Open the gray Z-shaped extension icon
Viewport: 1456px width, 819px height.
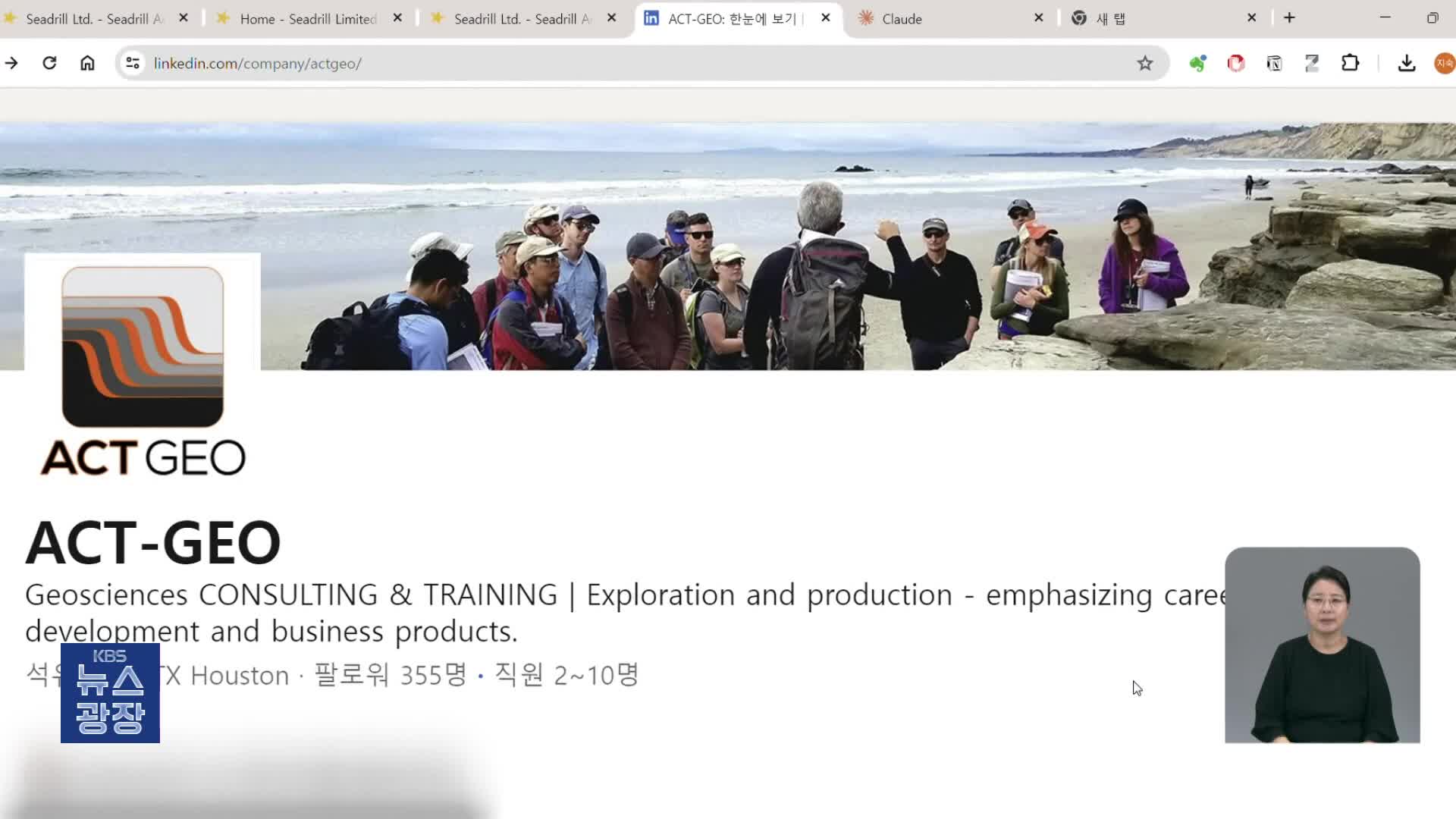pyautogui.click(x=1312, y=64)
